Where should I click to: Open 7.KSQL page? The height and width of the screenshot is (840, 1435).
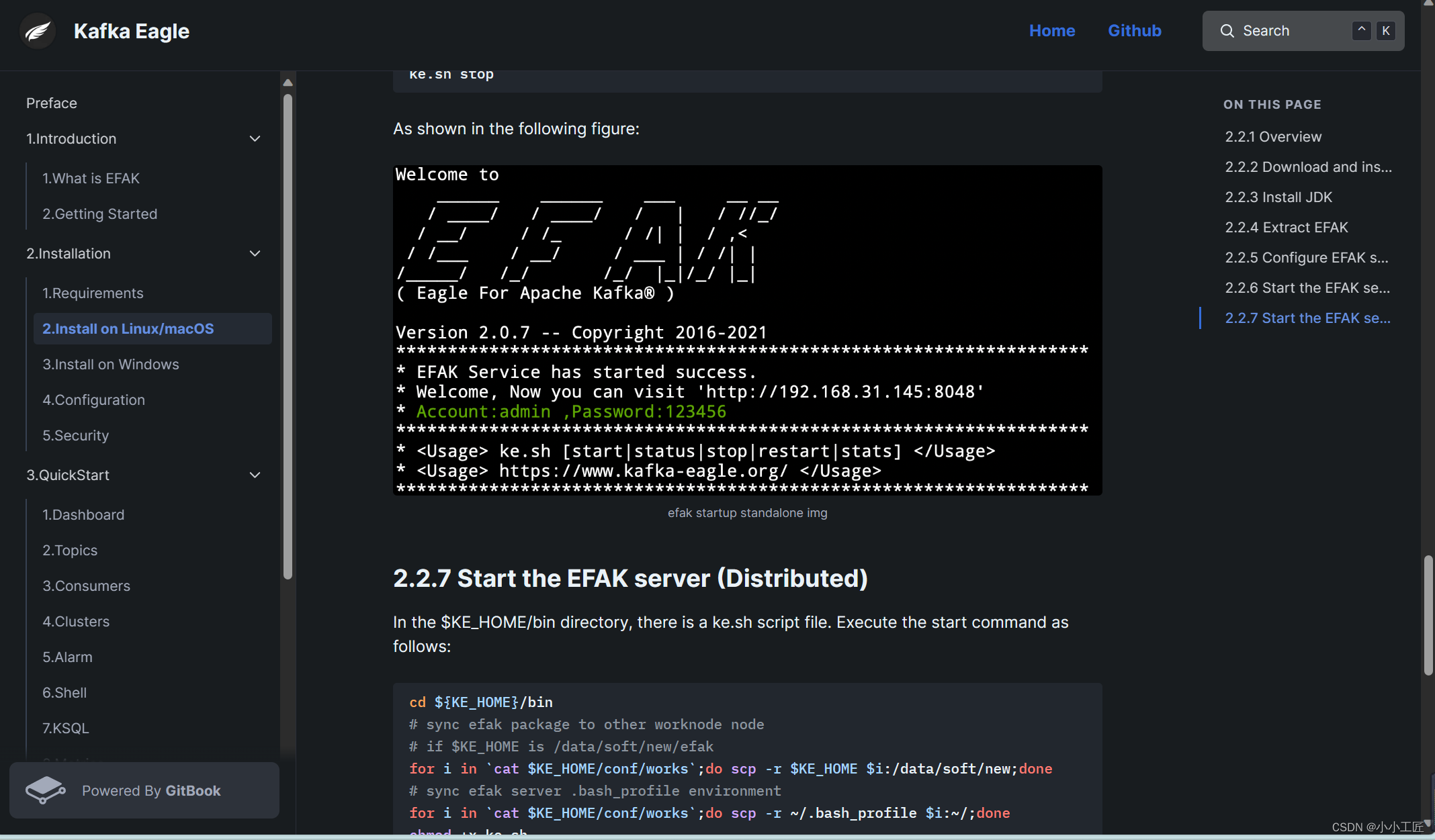click(66, 729)
